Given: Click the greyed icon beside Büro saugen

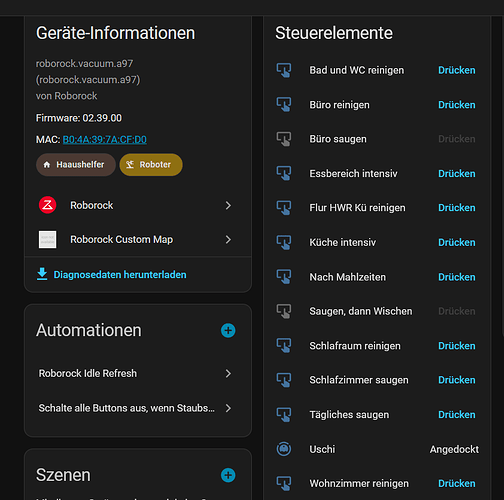Looking at the screenshot, I should pos(284,139).
